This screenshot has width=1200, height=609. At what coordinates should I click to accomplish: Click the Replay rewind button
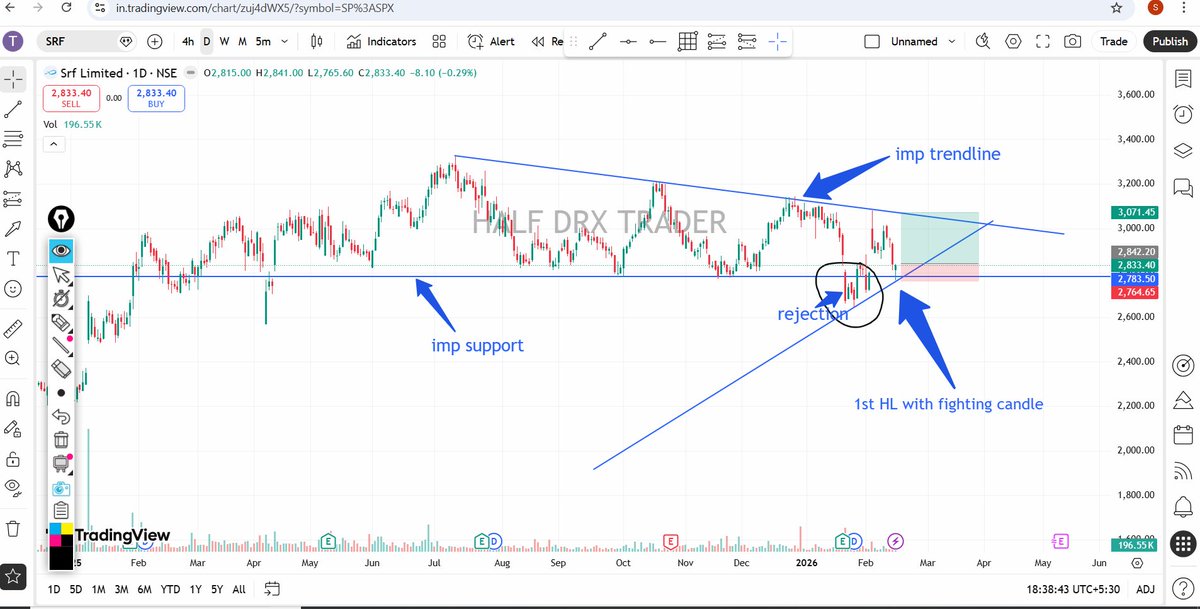pyautogui.click(x=547, y=41)
